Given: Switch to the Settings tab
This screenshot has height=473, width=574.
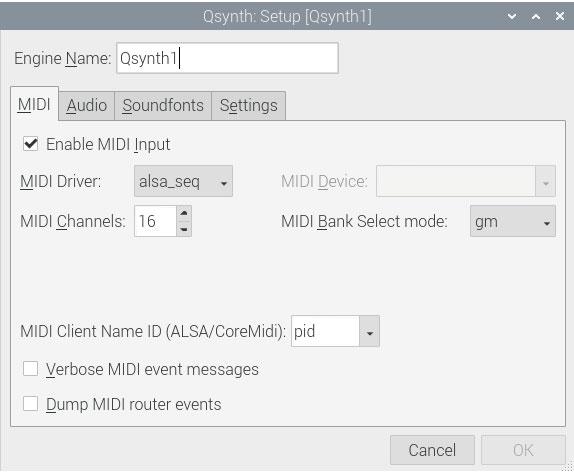Looking at the screenshot, I should click(x=249, y=105).
